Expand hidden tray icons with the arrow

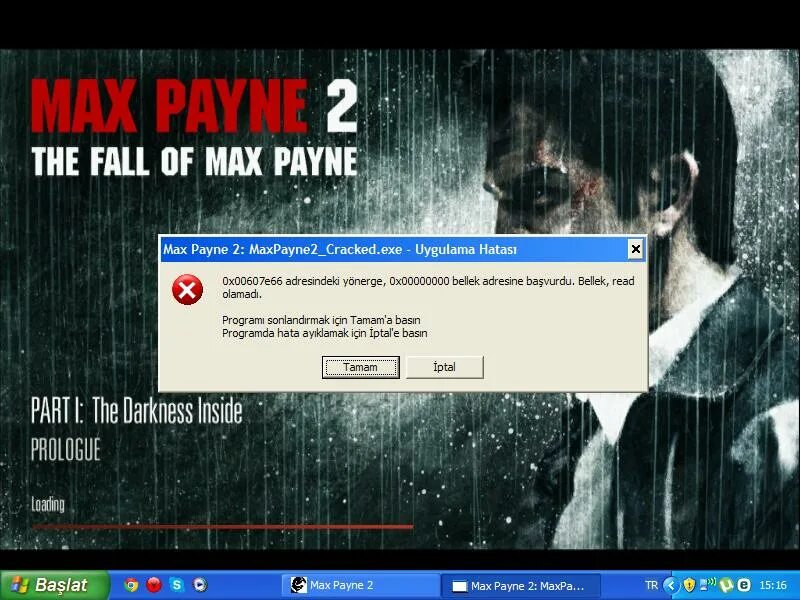click(x=671, y=585)
